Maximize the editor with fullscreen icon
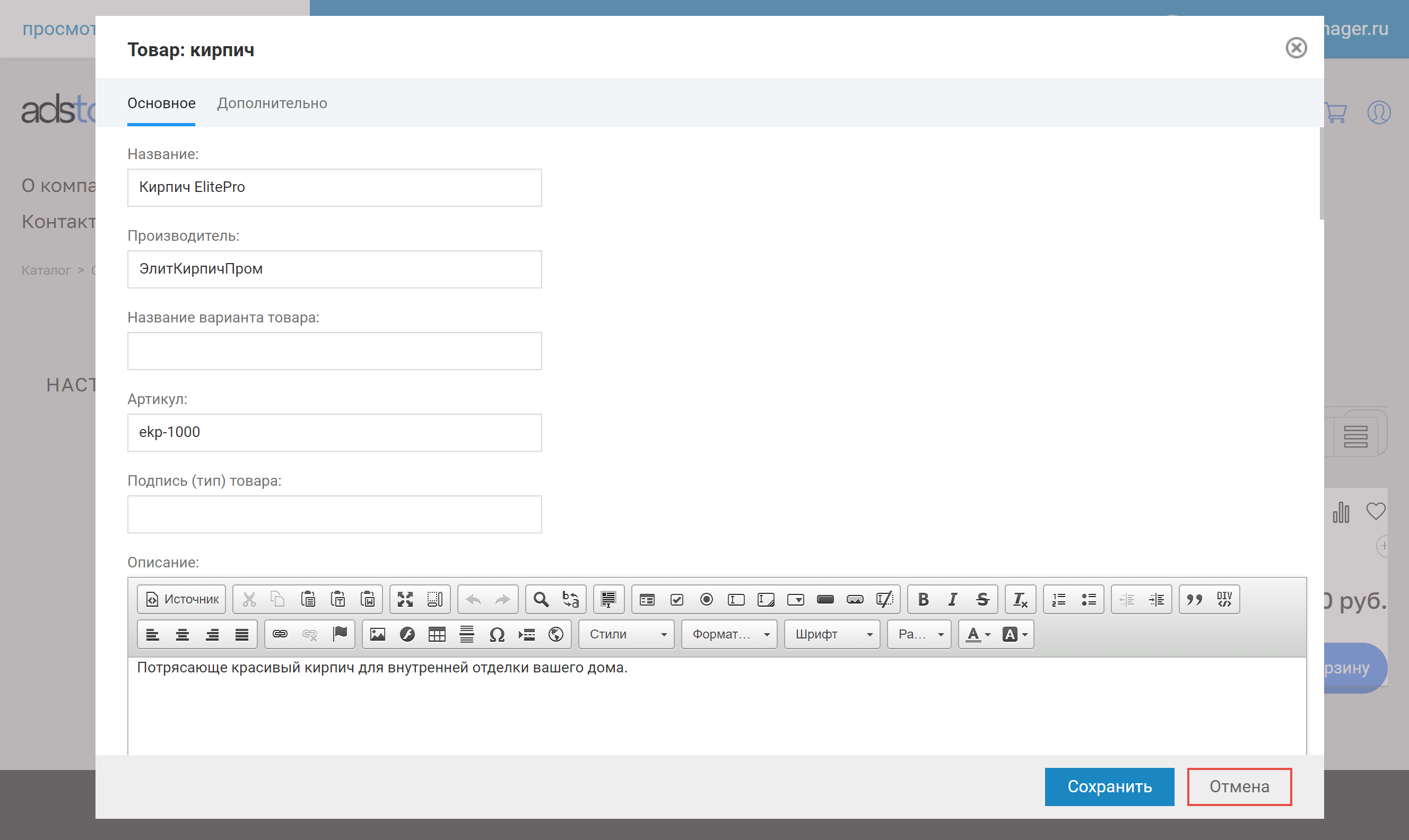This screenshot has width=1409, height=840. pos(405,599)
